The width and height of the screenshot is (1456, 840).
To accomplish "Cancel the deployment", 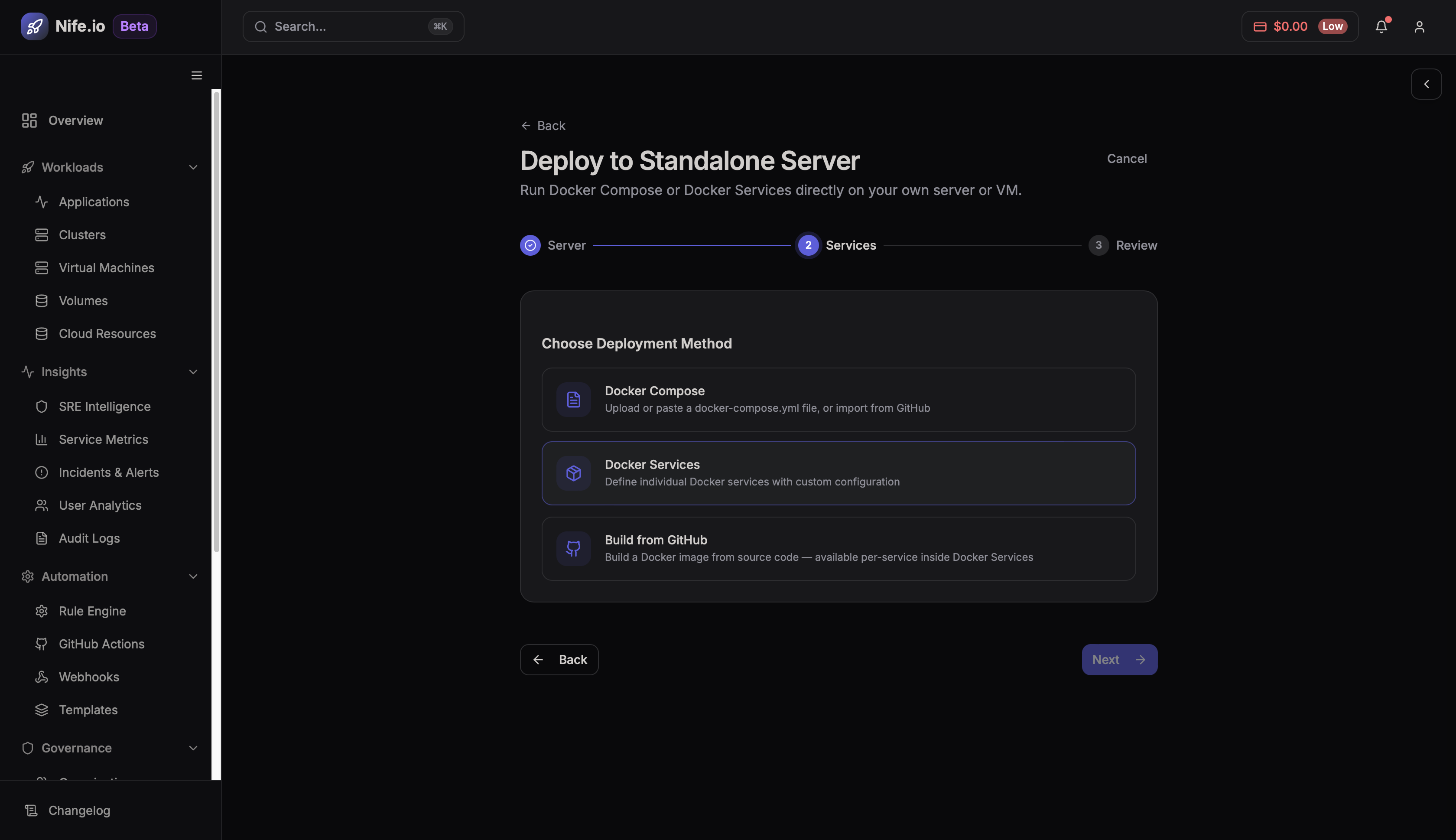I will [1127, 158].
